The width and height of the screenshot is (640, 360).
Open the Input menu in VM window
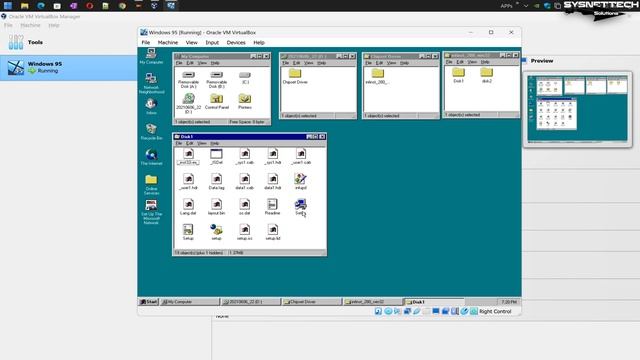point(212,42)
